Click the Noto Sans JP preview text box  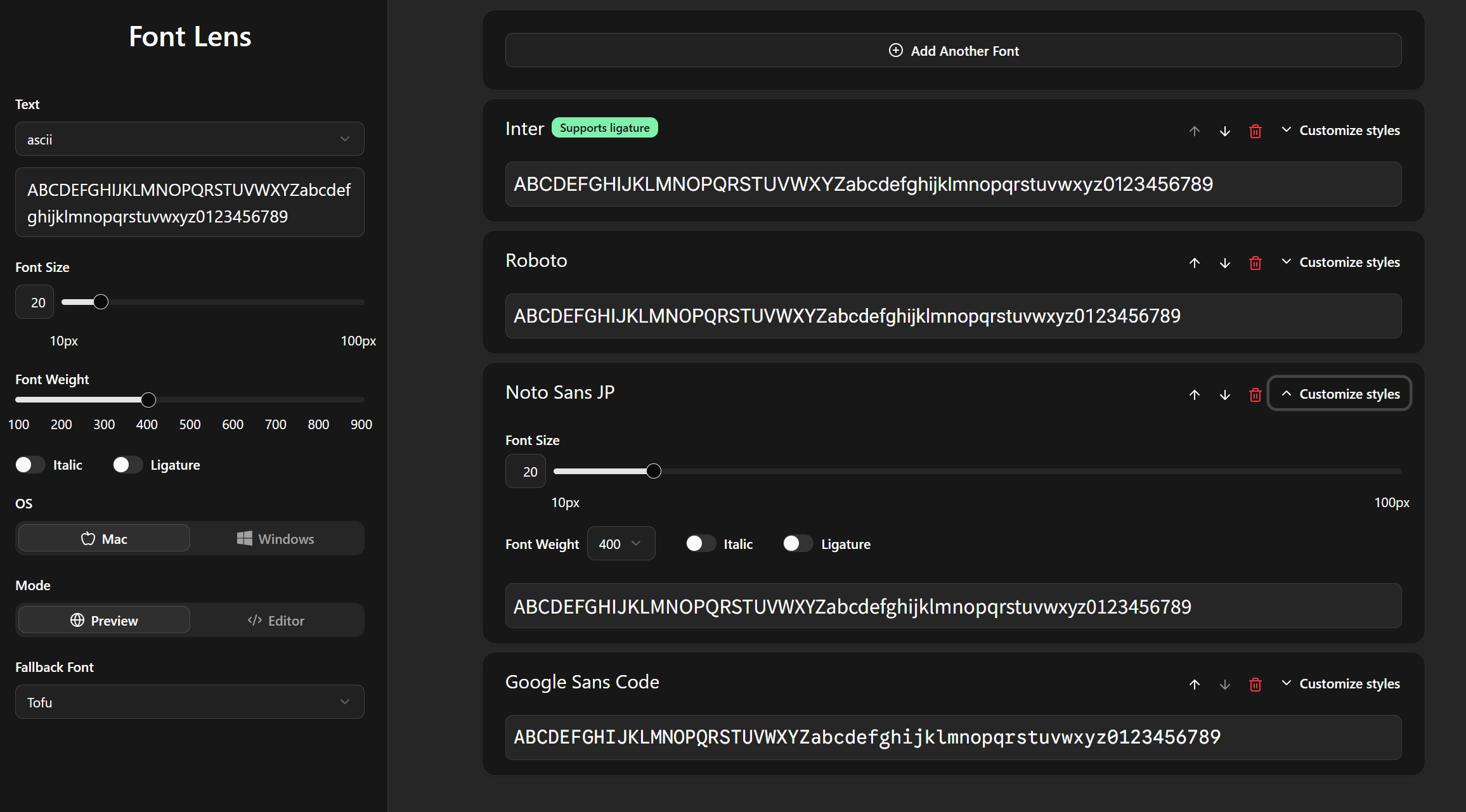point(953,605)
